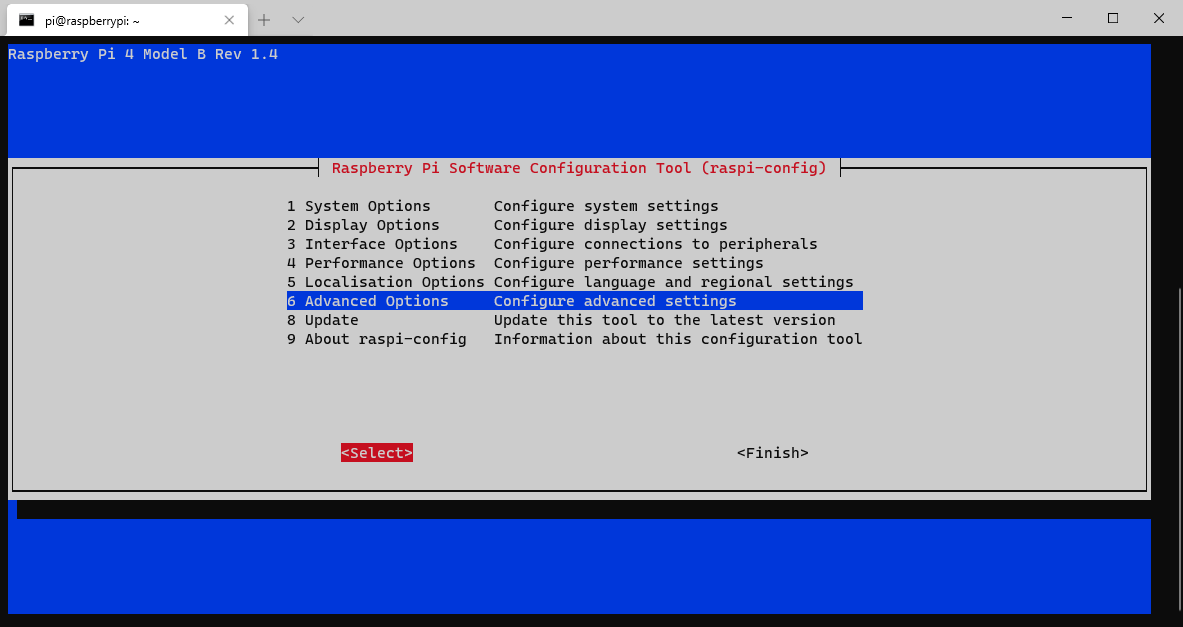Open a new terminal tab with plus icon
The image size is (1183, 627).
(x=263, y=20)
